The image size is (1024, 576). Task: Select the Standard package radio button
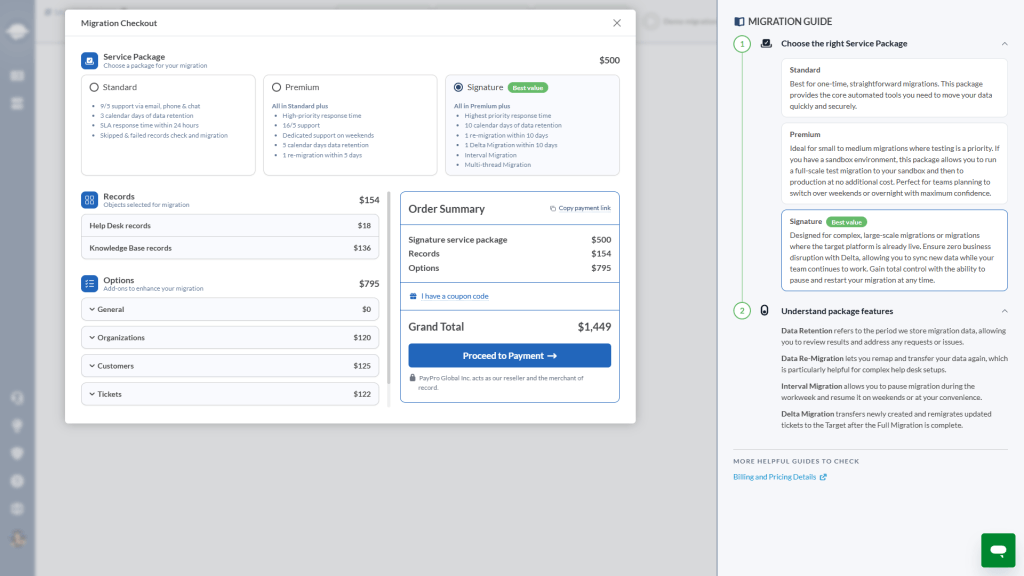coord(94,87)
